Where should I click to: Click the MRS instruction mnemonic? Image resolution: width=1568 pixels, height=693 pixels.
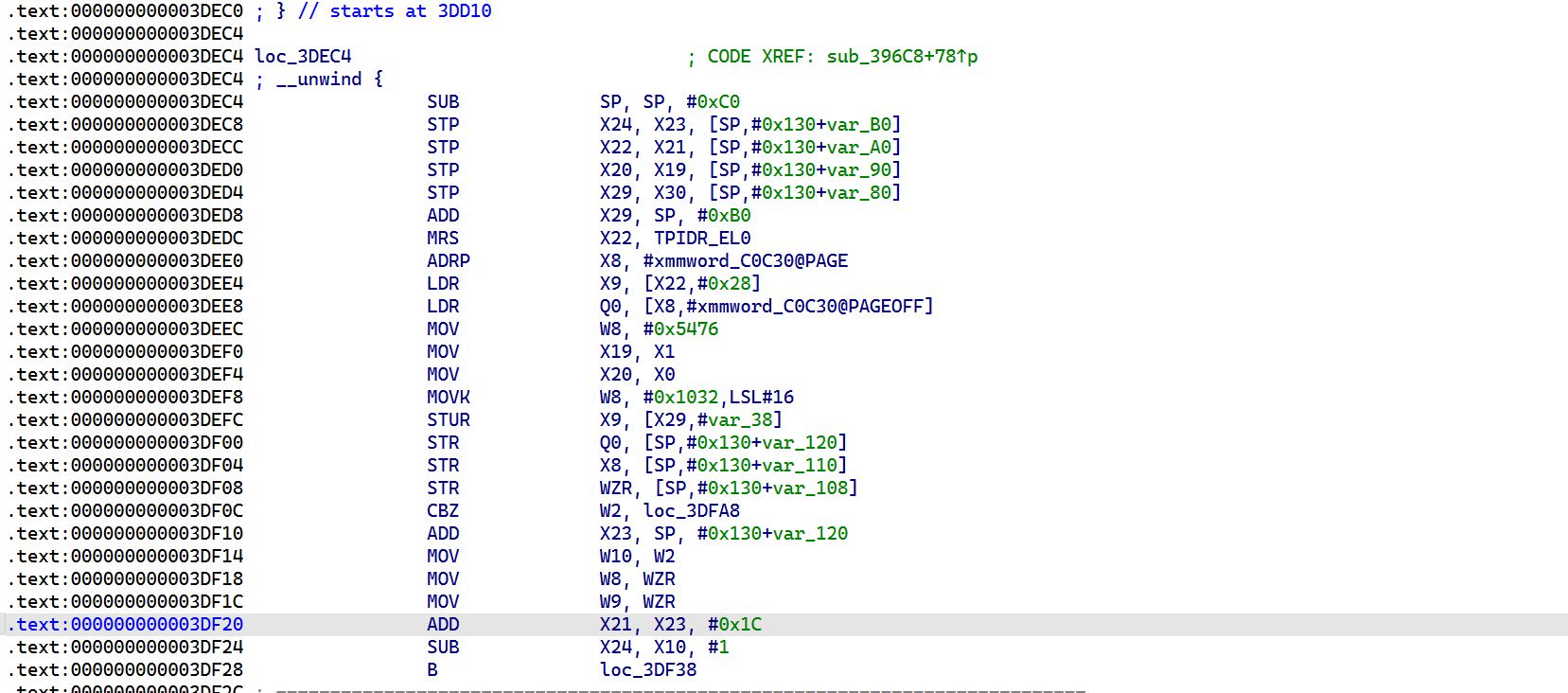click(x=442, y=239)
